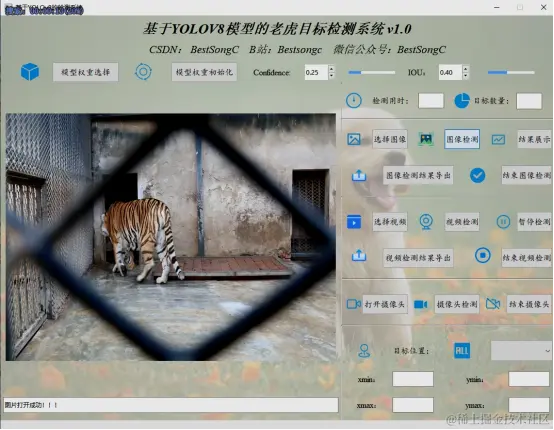Click the blue checkmark circle icon

(477, 175)
